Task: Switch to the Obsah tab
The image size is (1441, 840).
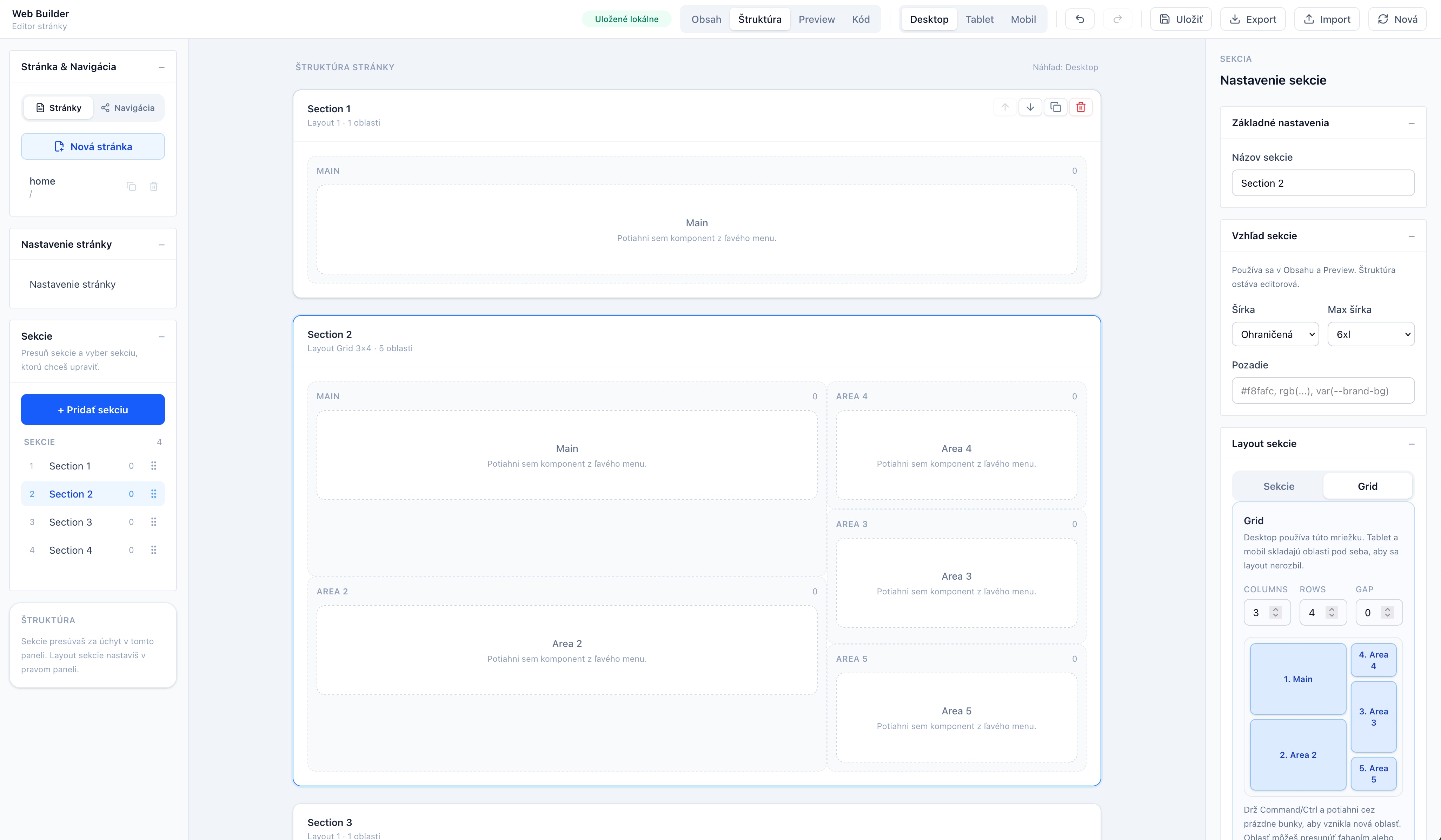Action: pos(706,19)
